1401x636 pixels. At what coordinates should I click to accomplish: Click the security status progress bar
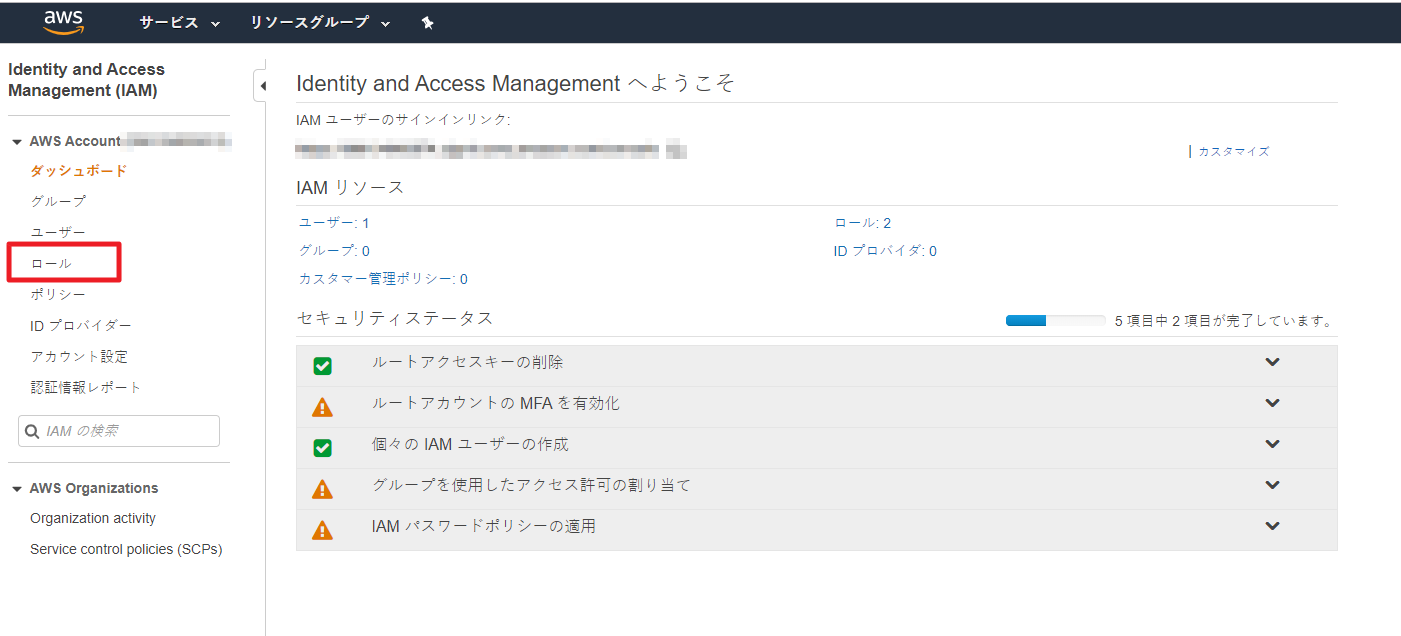pos(1055,321)
